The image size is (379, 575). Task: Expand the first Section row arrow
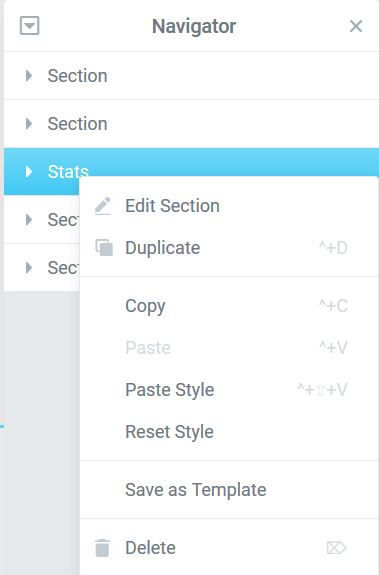tap(29, 76)
